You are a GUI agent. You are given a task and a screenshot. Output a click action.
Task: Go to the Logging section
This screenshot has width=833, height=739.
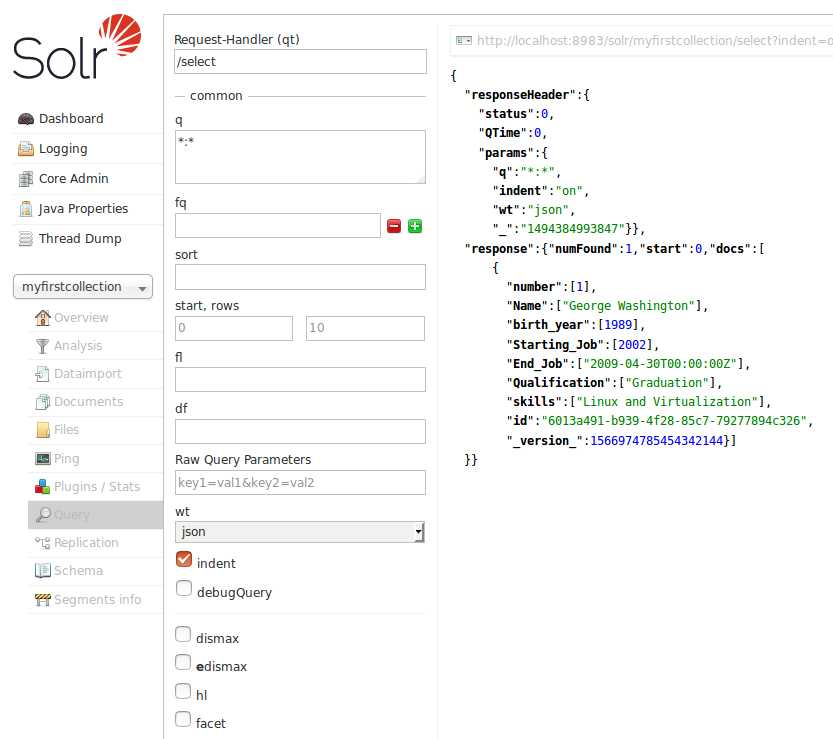coord(63,149)
